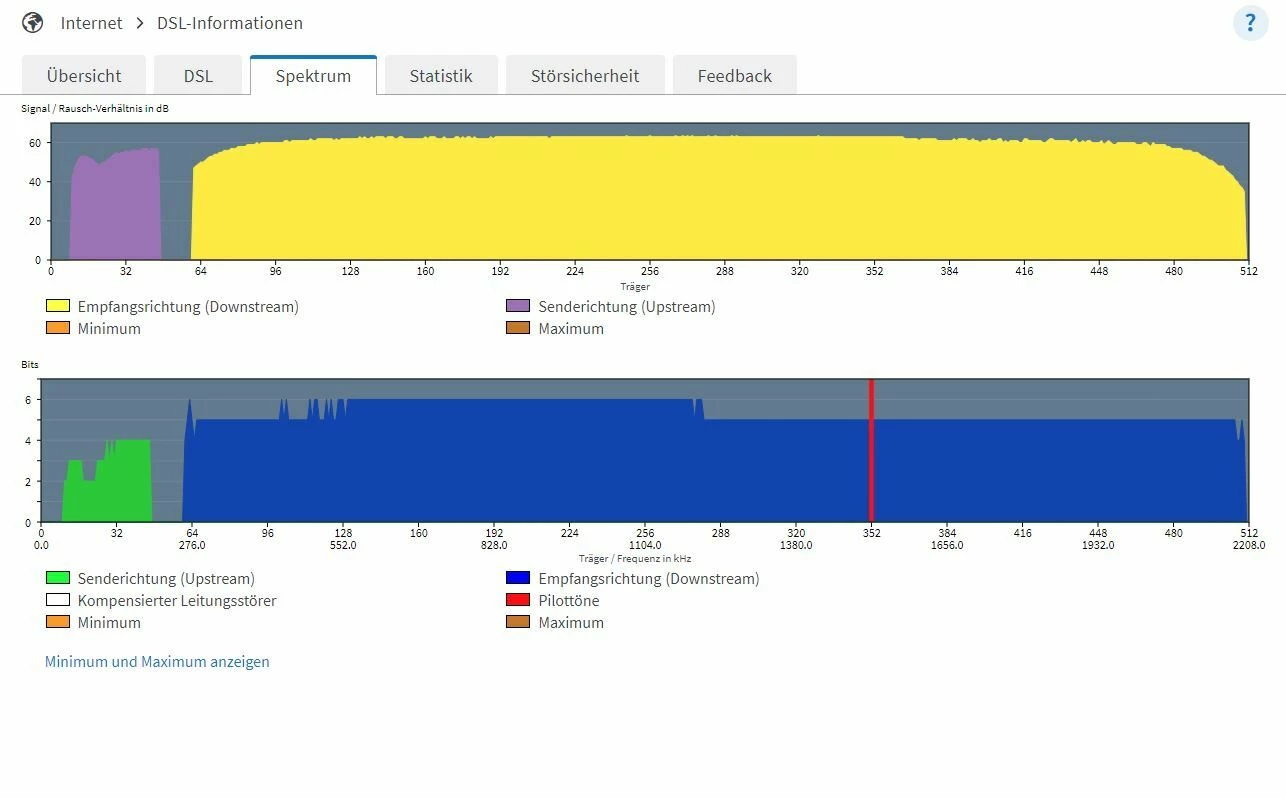Click yellow Downstream swatch in SNR legend
This screenshot has height=798, width=1286.
[x=58, y=306]
